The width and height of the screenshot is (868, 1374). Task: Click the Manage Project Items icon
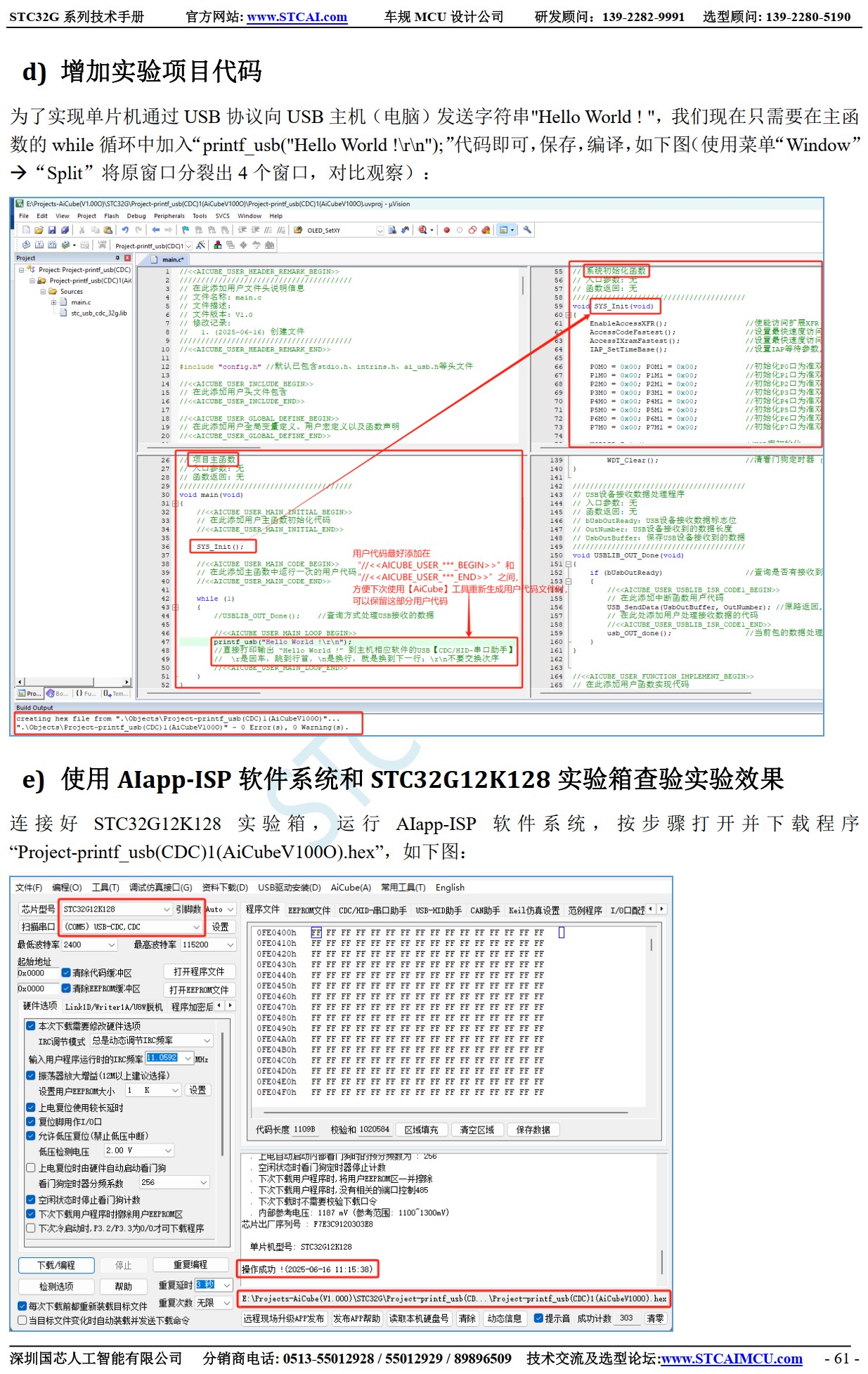218,245
